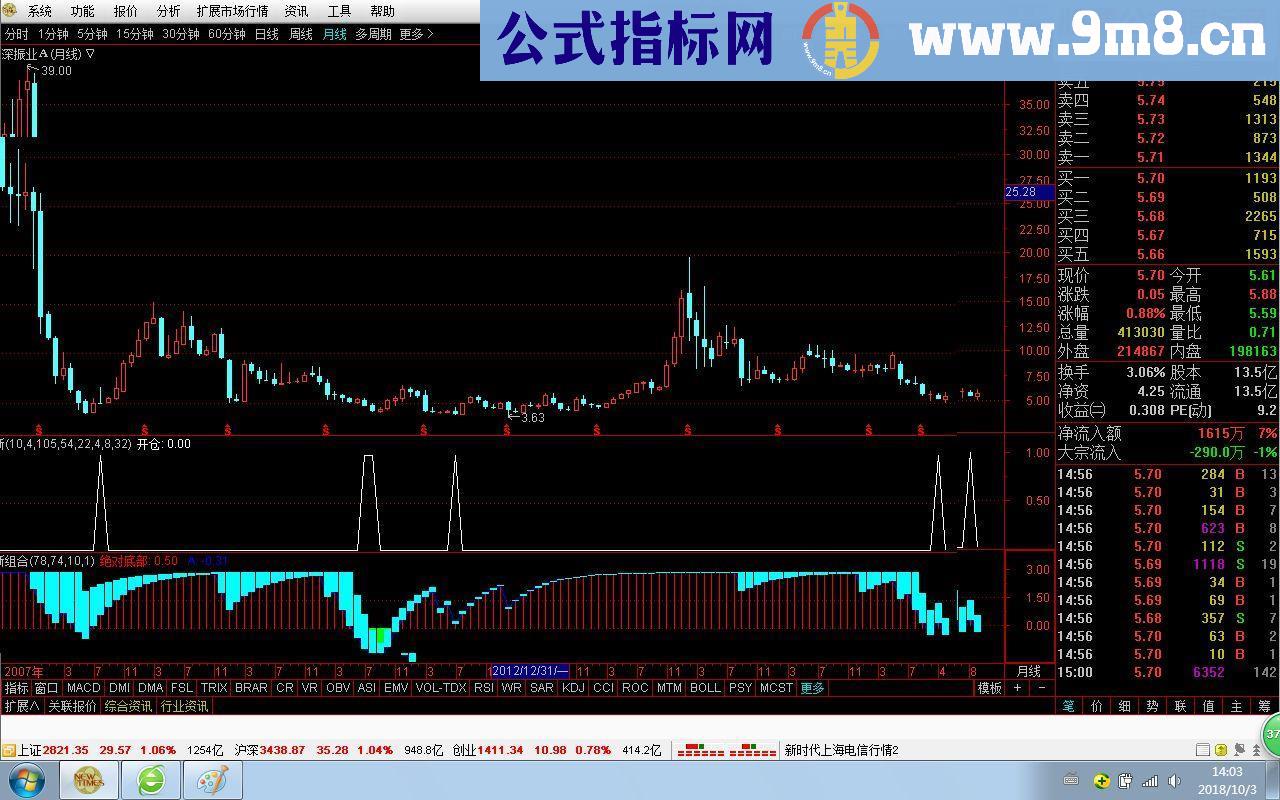Click the notepad report icon in the status bar
Image resolution: width=1280 pixels, height=800 pixels.
pos(1203,749)
